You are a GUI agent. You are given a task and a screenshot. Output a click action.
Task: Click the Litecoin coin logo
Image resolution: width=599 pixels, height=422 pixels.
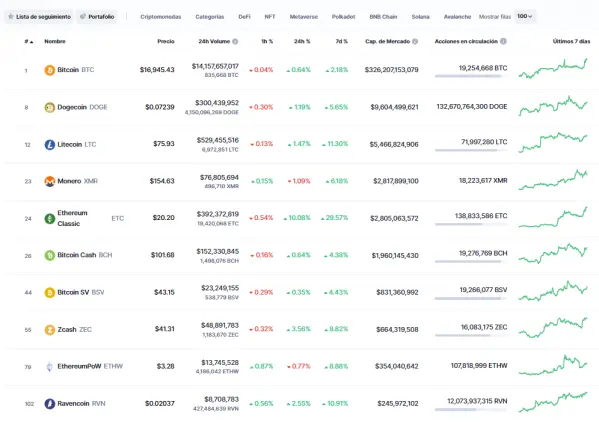pos(50,145)
